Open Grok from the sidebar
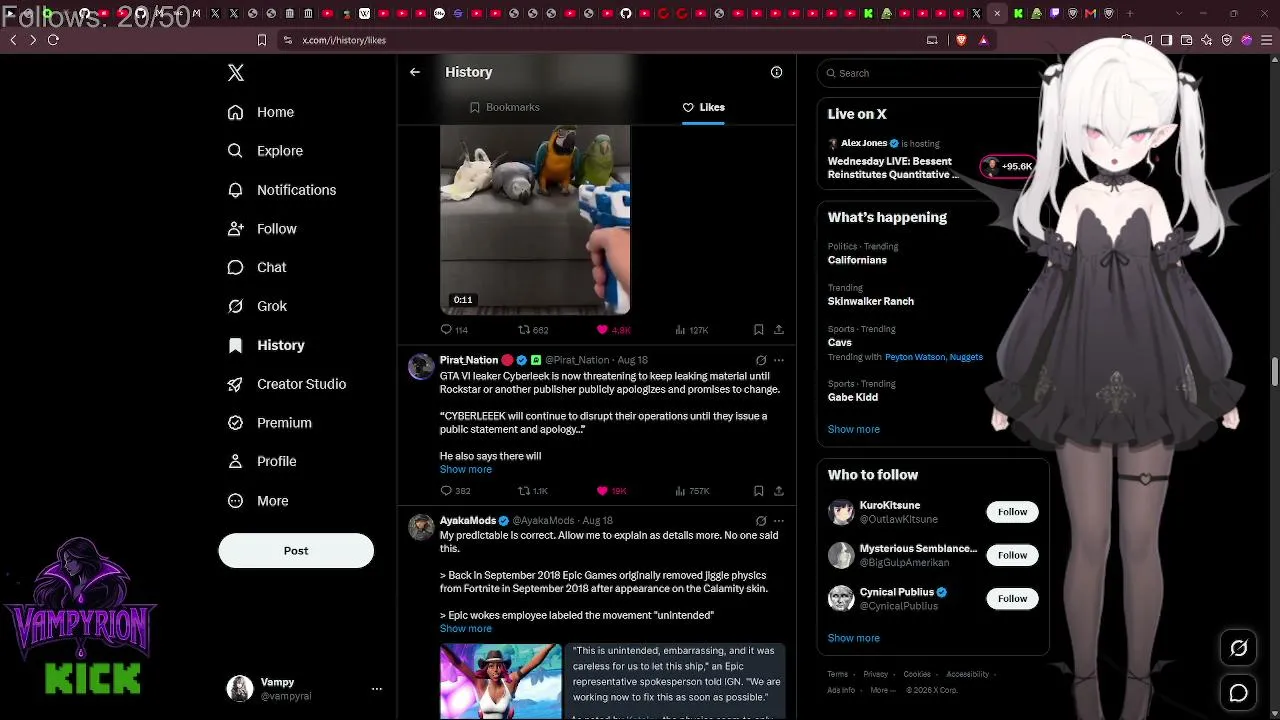1280x720 pixels. click(257, 306)
